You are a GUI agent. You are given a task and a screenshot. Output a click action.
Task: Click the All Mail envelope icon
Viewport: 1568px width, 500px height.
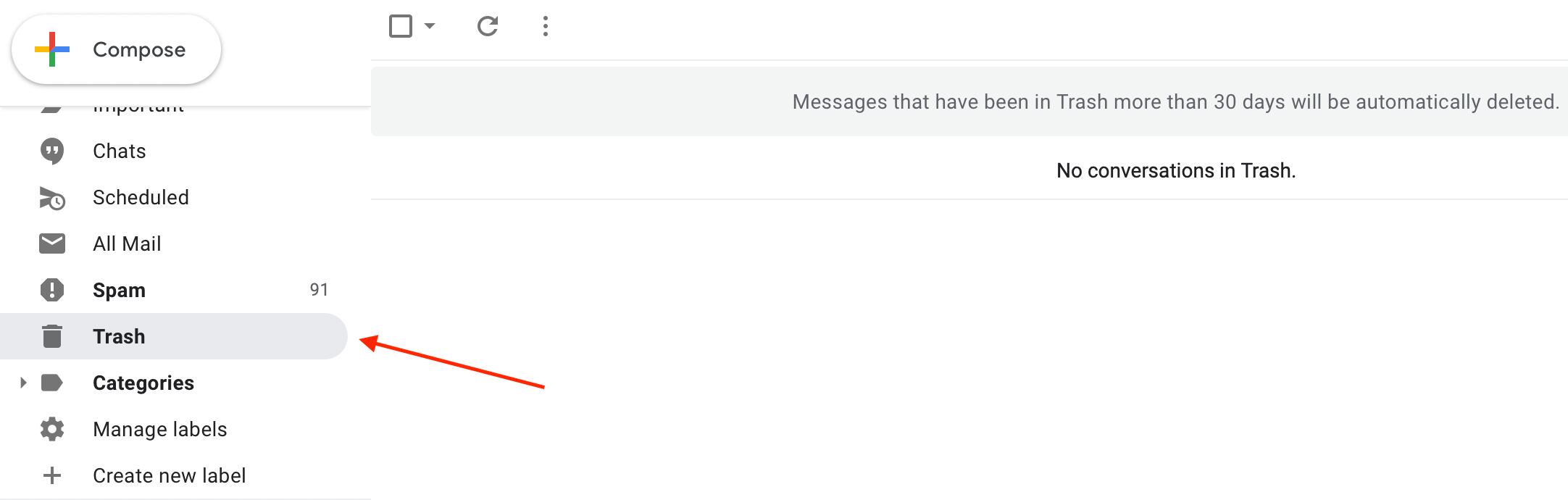(52, 243)
